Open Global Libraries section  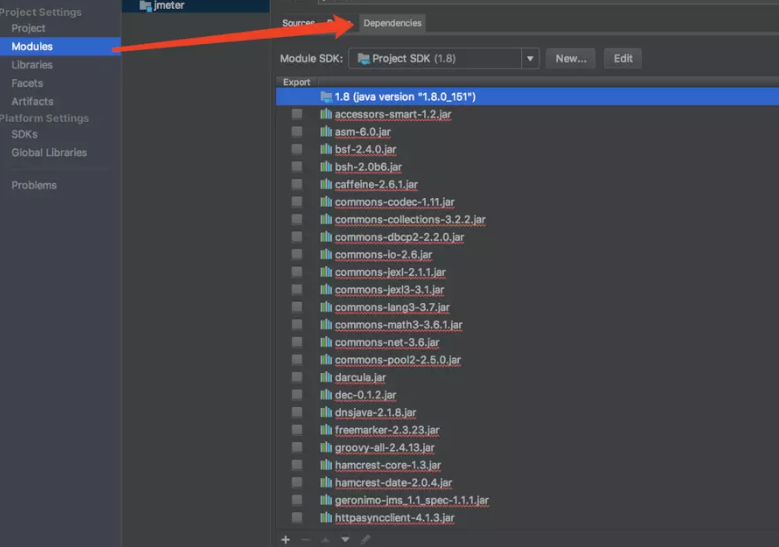coord(49,153)
